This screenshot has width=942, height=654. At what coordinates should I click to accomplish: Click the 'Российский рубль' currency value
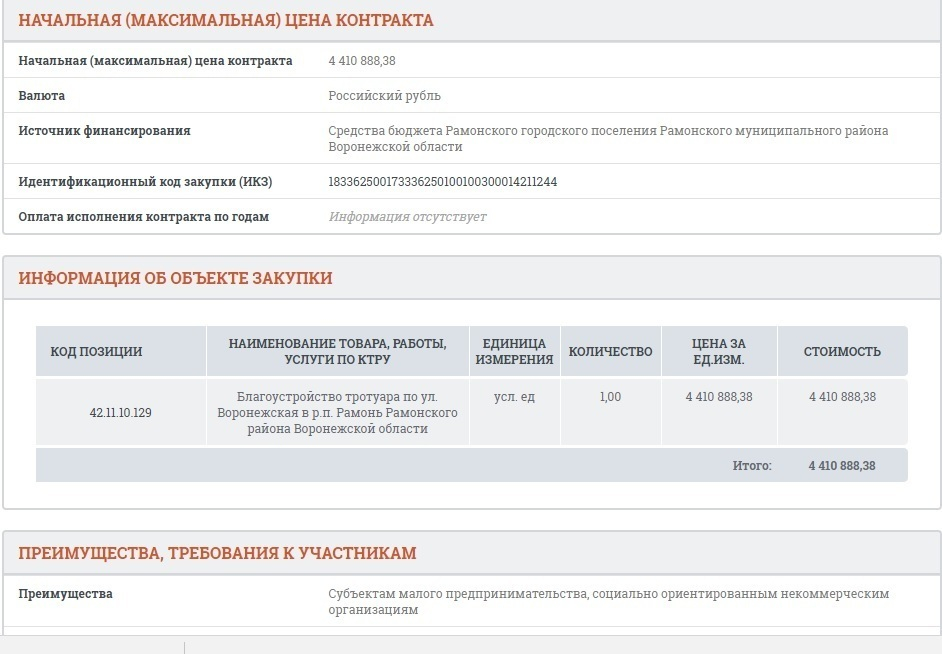coord(384,96)
